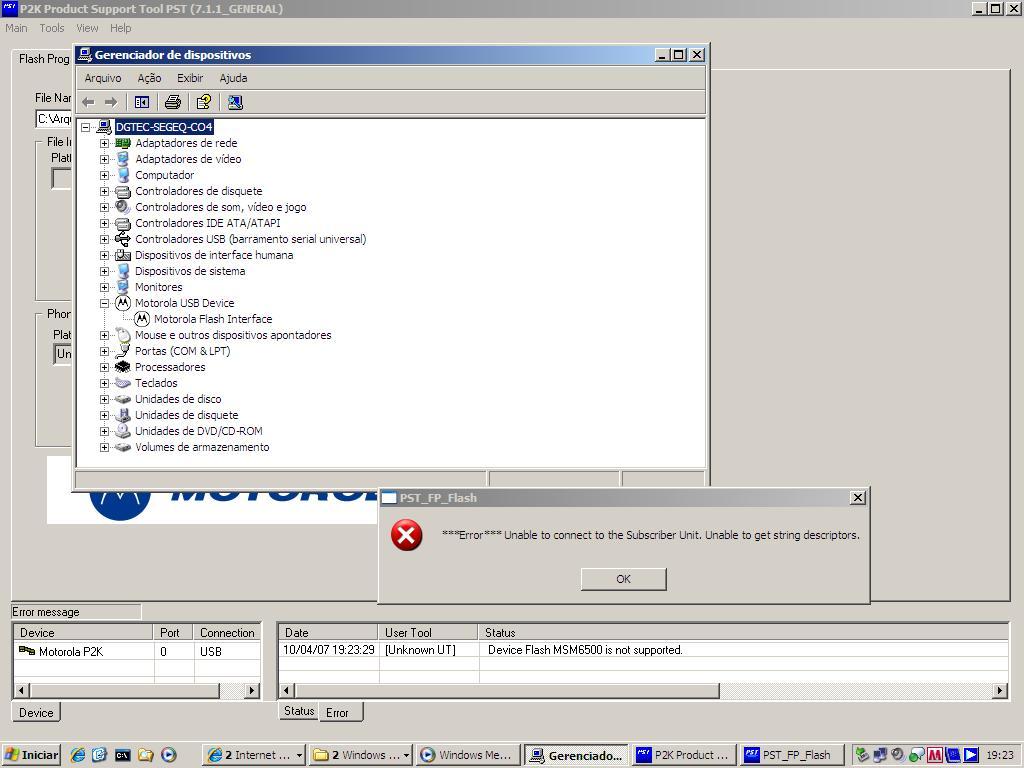Expand Adaptadores de vídeo

(104, 159)
